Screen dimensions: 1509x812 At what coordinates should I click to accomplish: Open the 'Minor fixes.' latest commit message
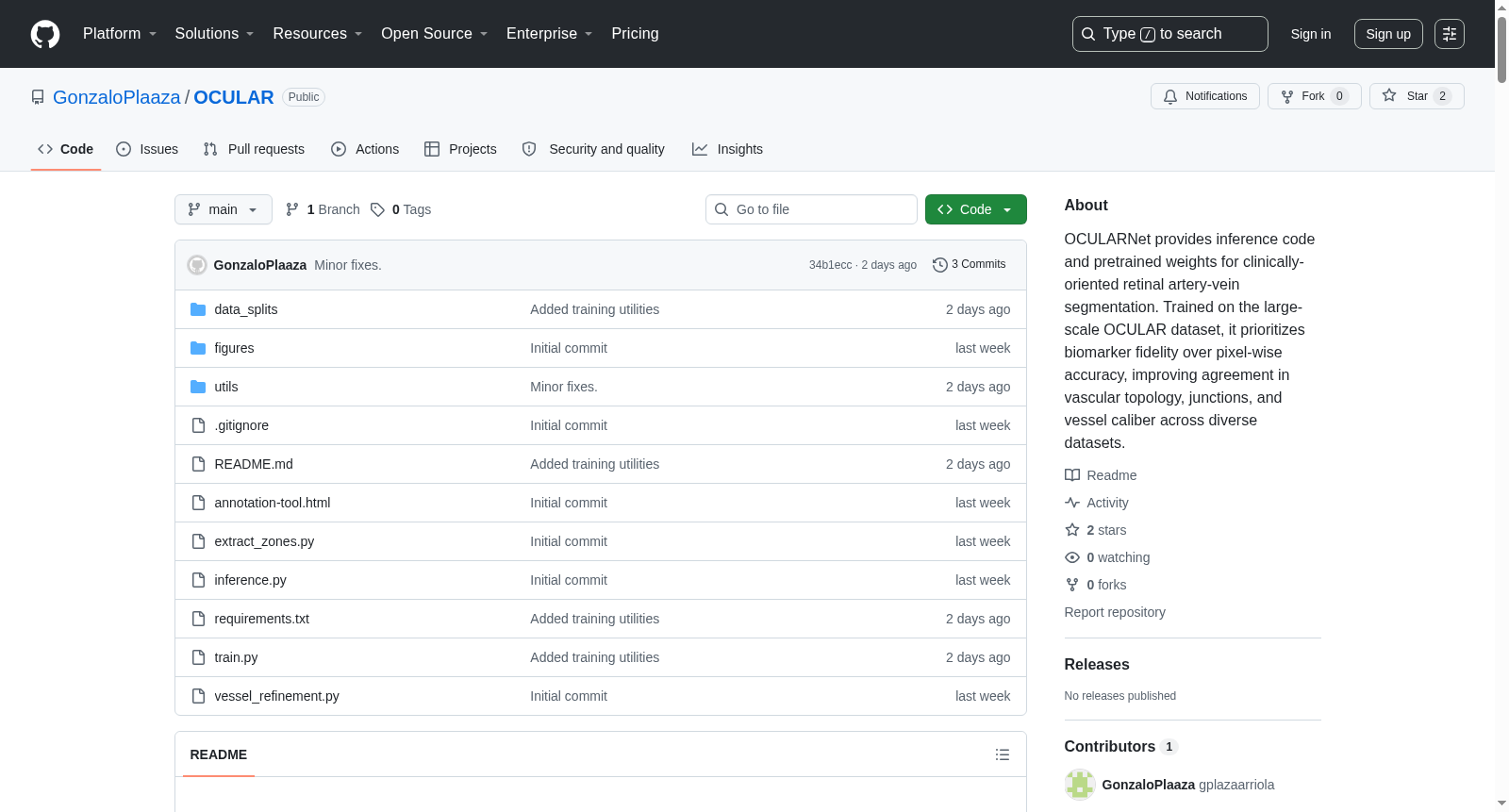click(348, 265)
